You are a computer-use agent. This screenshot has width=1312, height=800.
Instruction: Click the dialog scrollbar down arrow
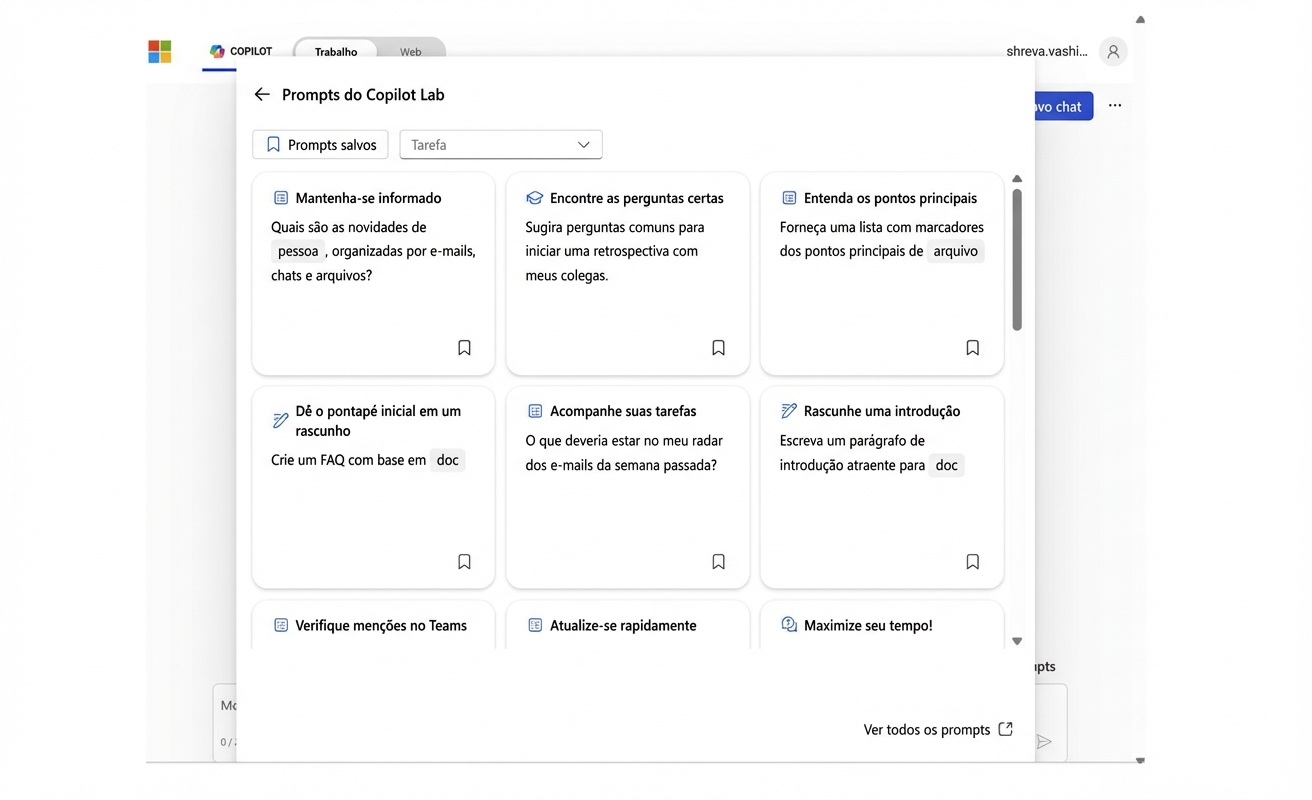coord(1017,640)
